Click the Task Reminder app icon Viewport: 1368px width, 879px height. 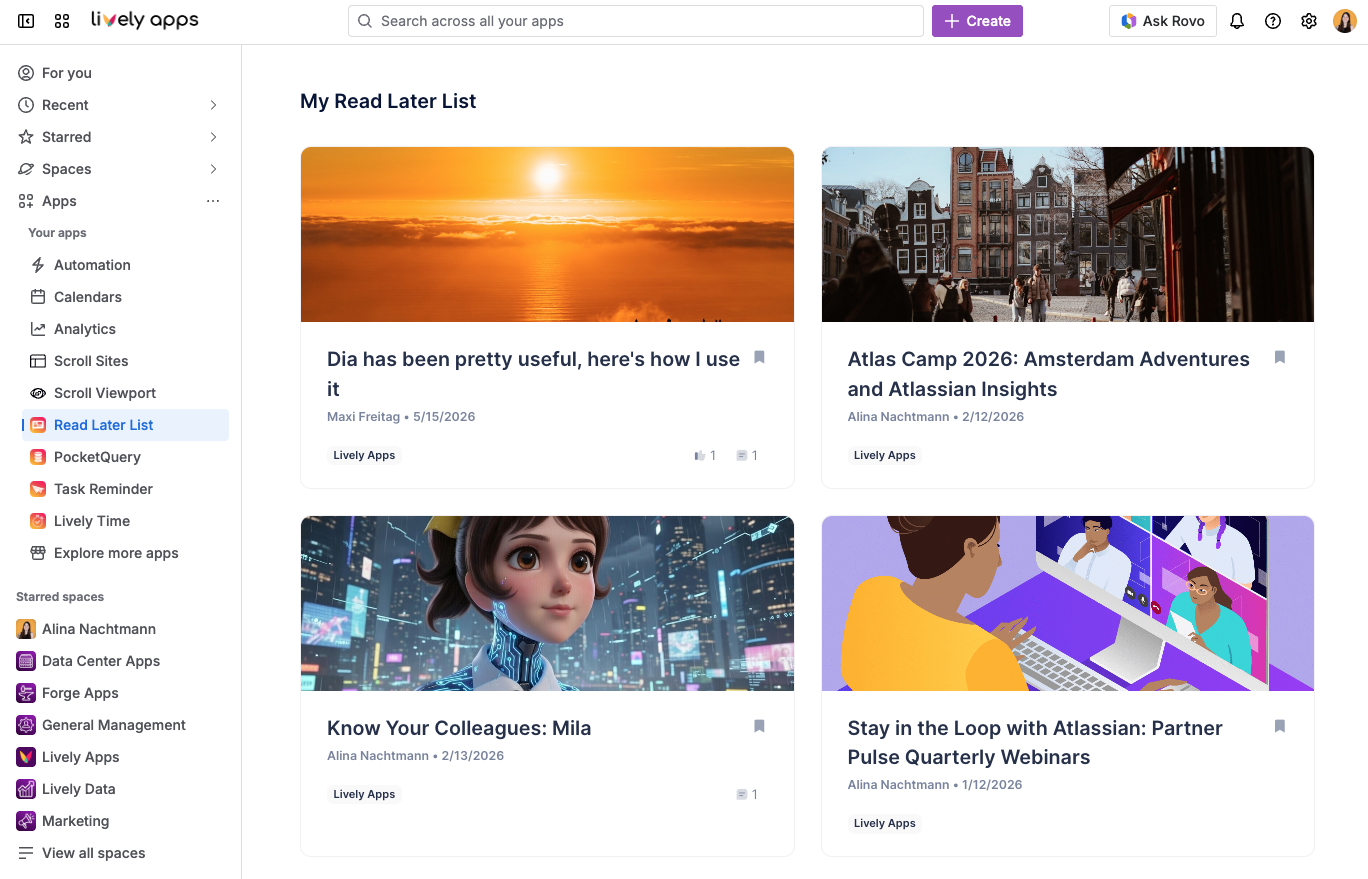(38, 489)
